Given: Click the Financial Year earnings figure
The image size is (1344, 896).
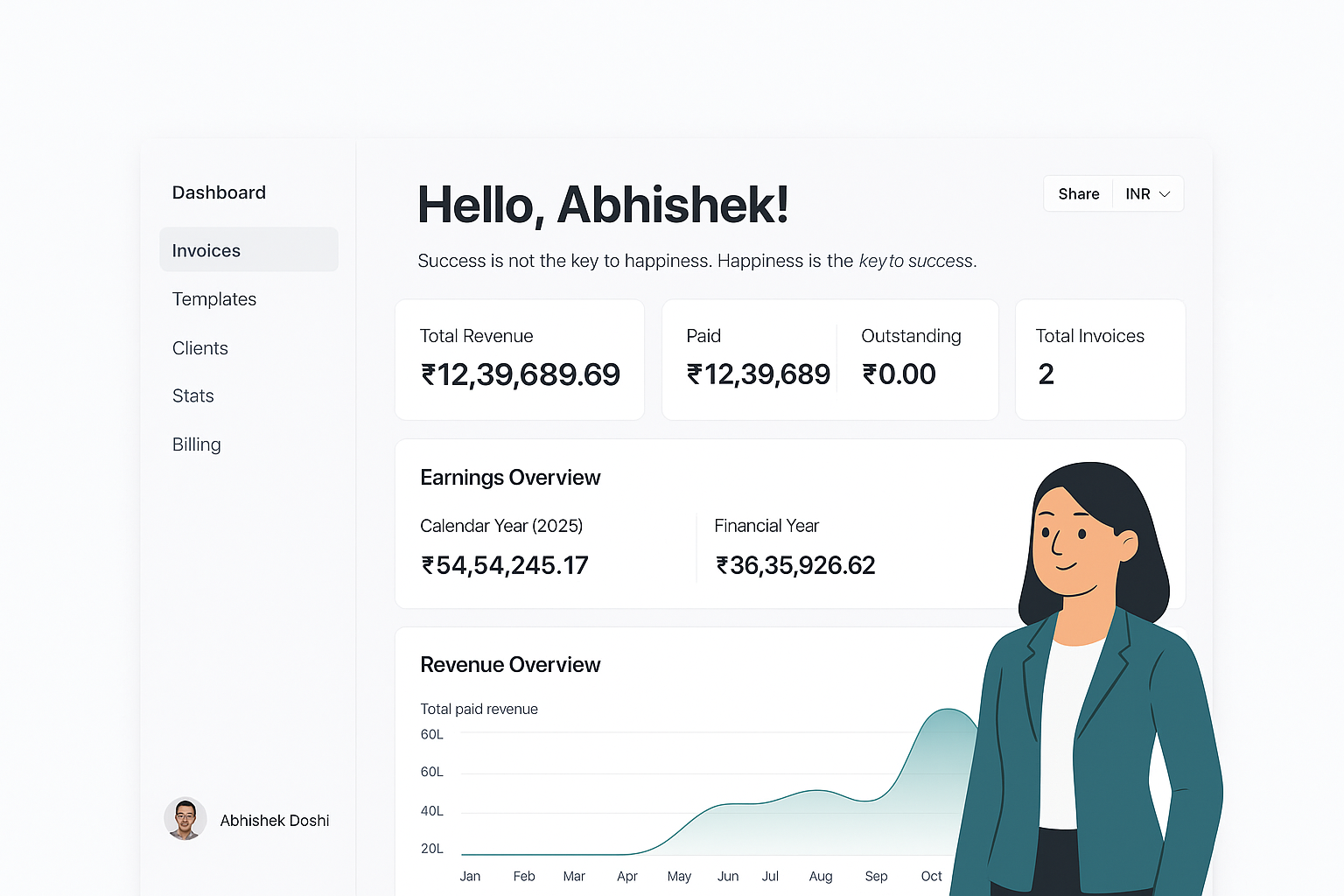Looking at the screenshot, I should click(794, 564).
